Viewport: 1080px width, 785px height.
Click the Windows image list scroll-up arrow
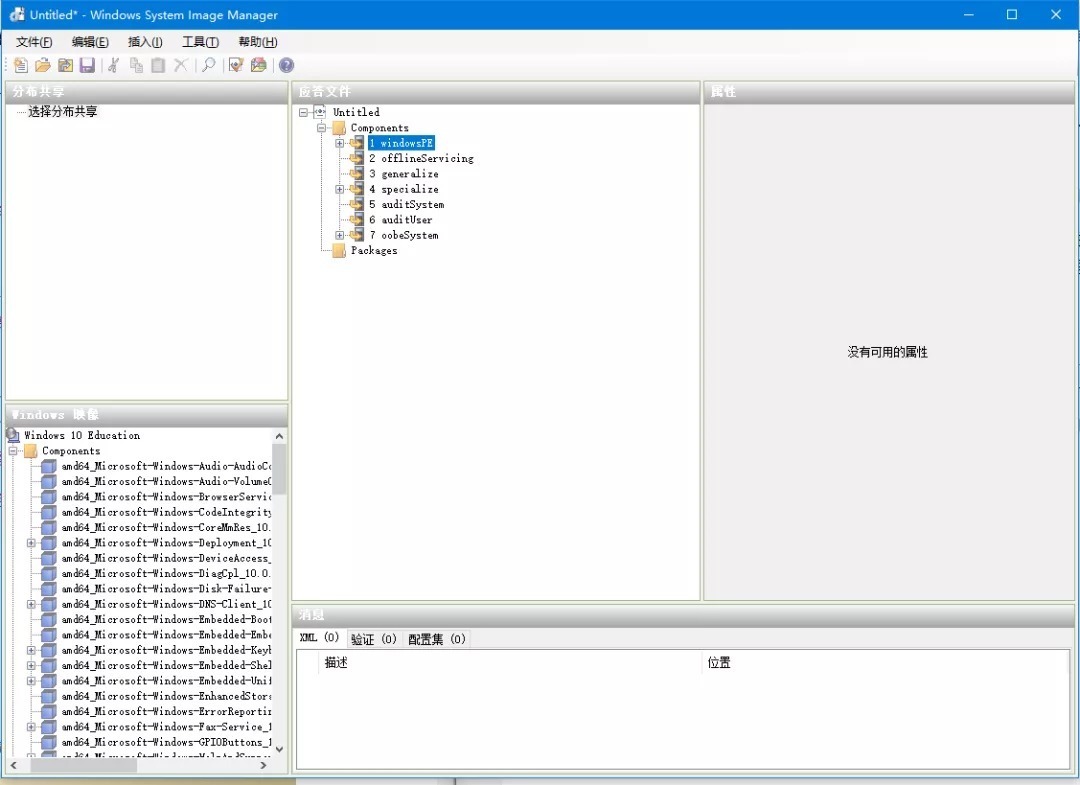tap(279, 436)
